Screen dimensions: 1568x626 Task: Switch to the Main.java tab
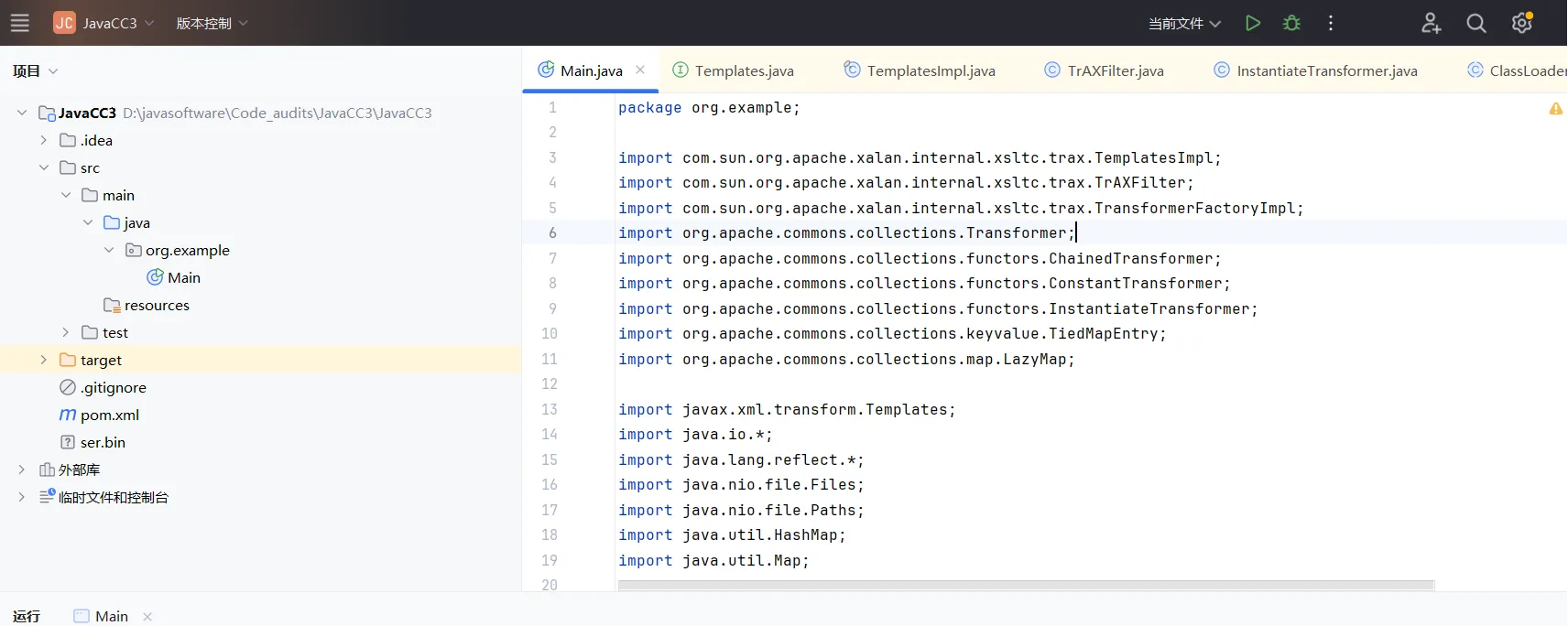pyautogui.click(x=591, y=70)
